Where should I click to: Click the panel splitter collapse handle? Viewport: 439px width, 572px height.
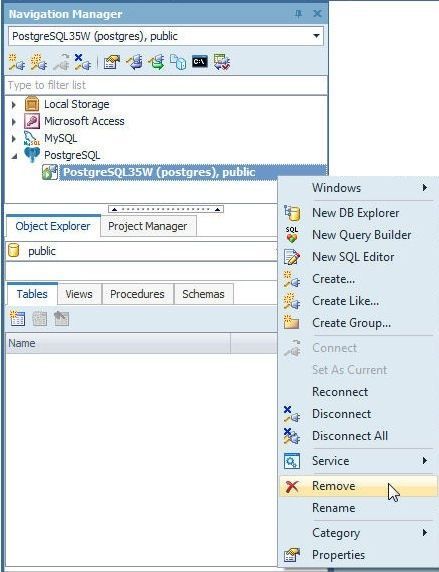click(x=166, y=209)
